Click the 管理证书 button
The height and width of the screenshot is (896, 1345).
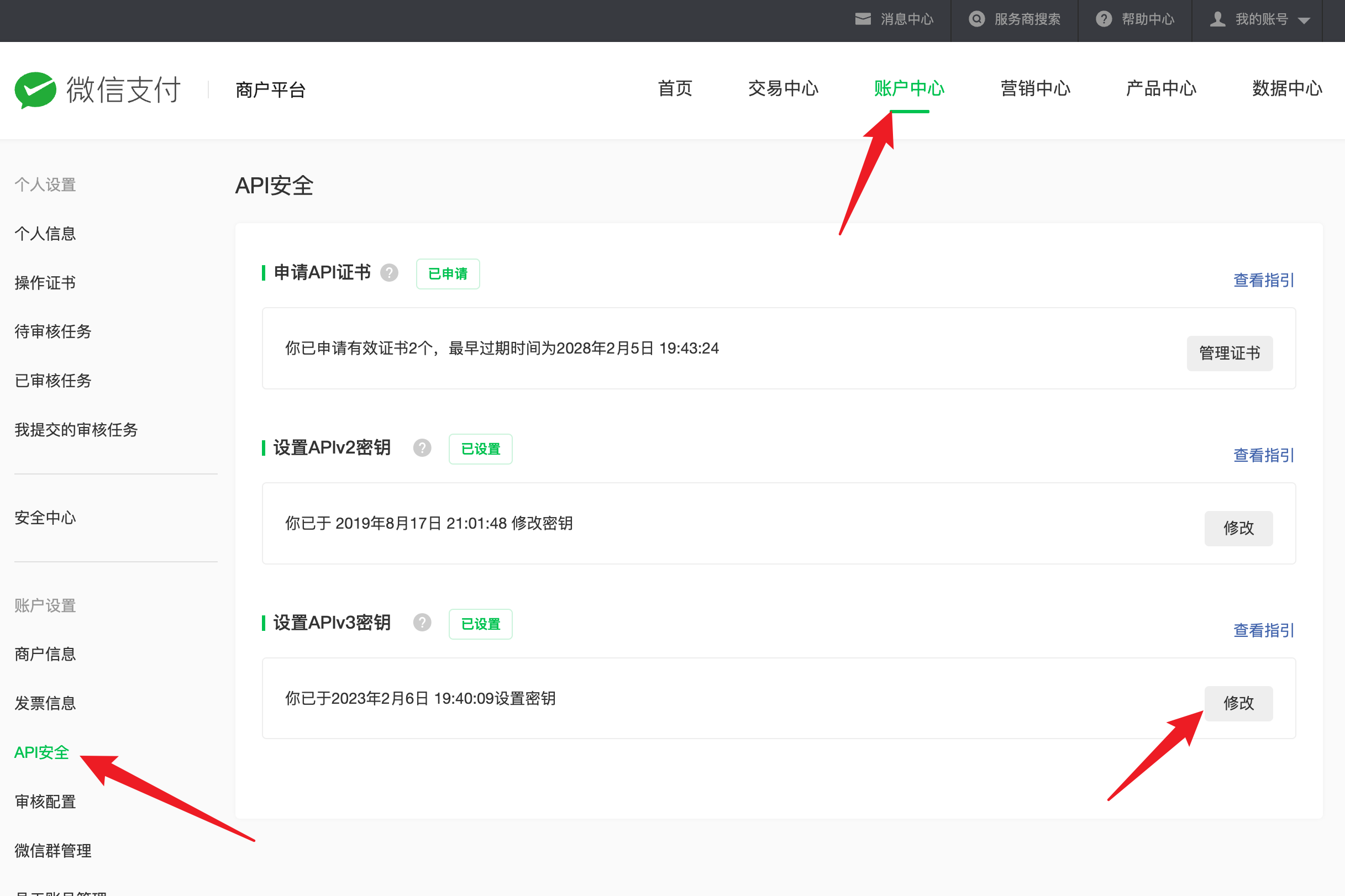pyautogui.click(x=1230, y=353)
